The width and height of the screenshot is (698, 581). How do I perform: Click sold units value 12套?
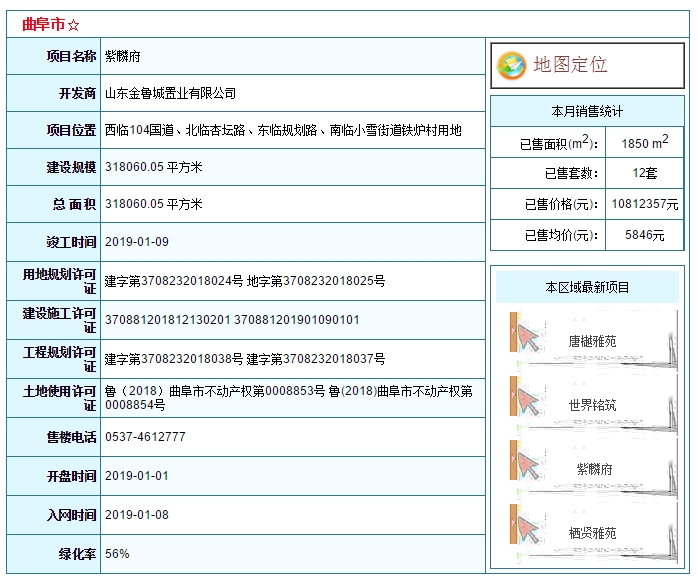(x=645, y=173)
